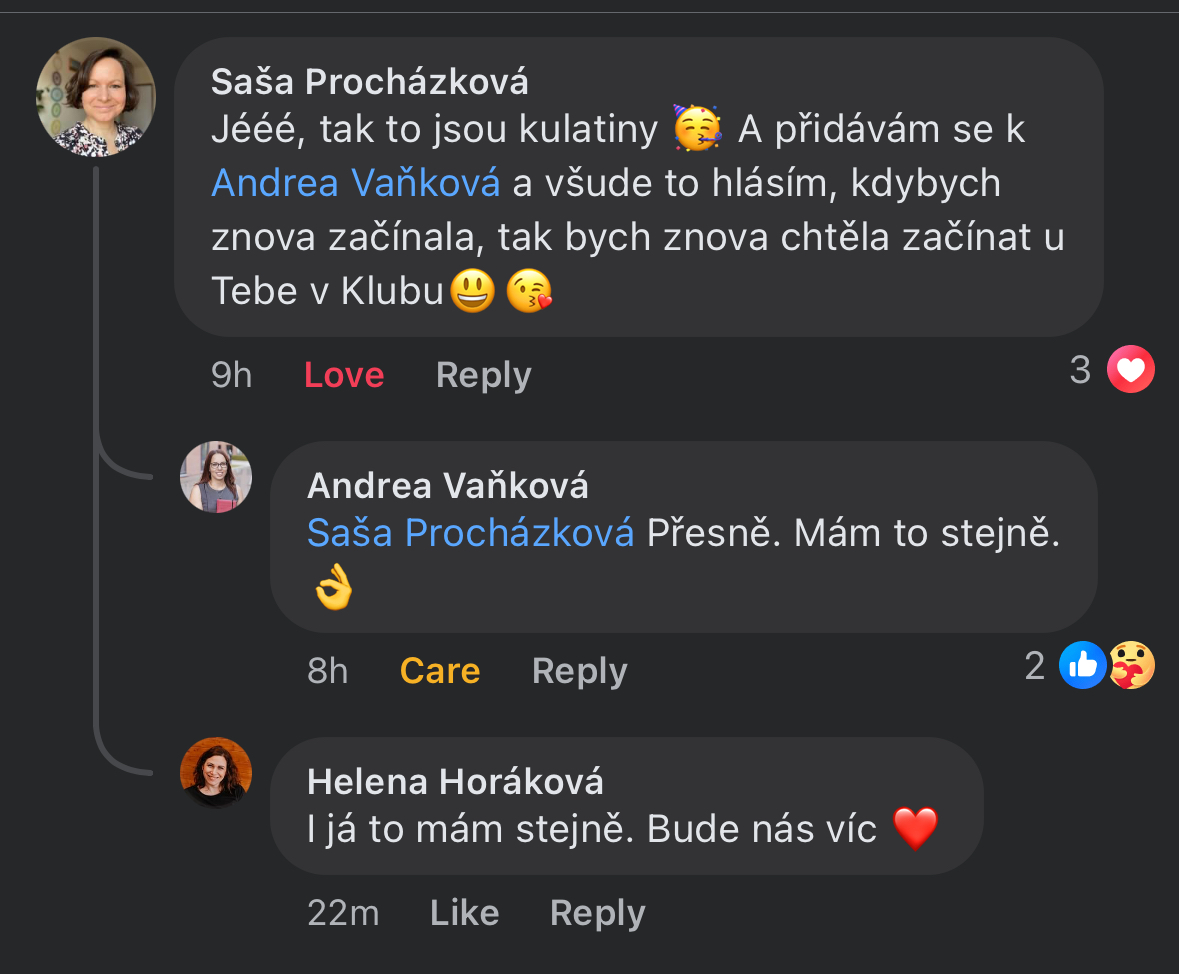Image resolution: width=1179 pixels, height=974 pixels.
Task: Reply to Andrea Vaňková's comment
Action: [580, 671]
